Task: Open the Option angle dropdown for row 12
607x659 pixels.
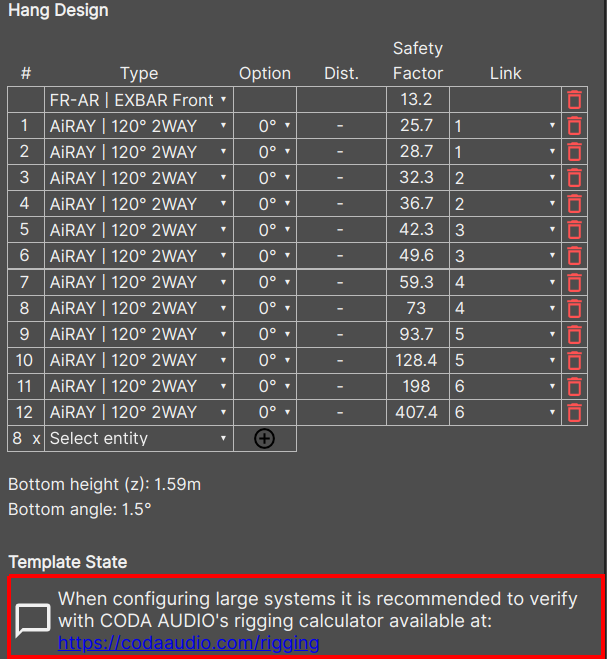Action: 265,412
